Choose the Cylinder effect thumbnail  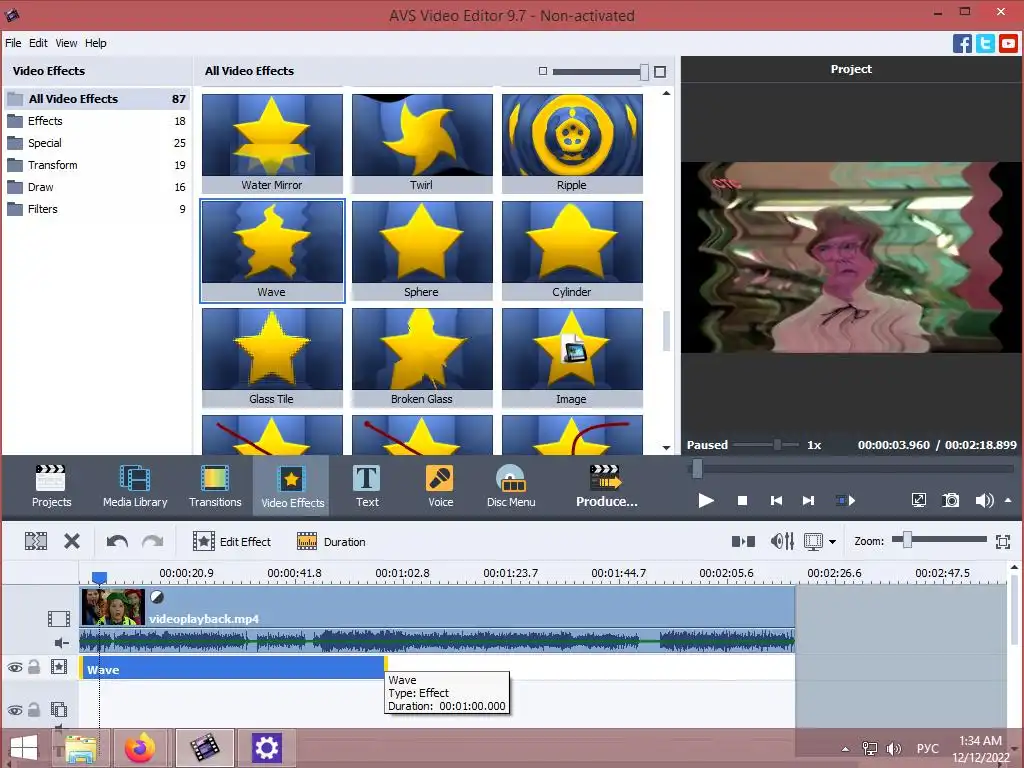tap(572, 250)
